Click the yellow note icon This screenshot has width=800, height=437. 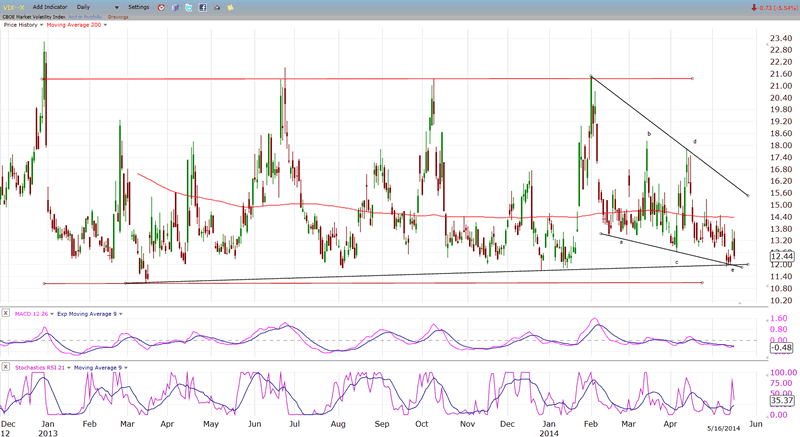pos(229,7)
